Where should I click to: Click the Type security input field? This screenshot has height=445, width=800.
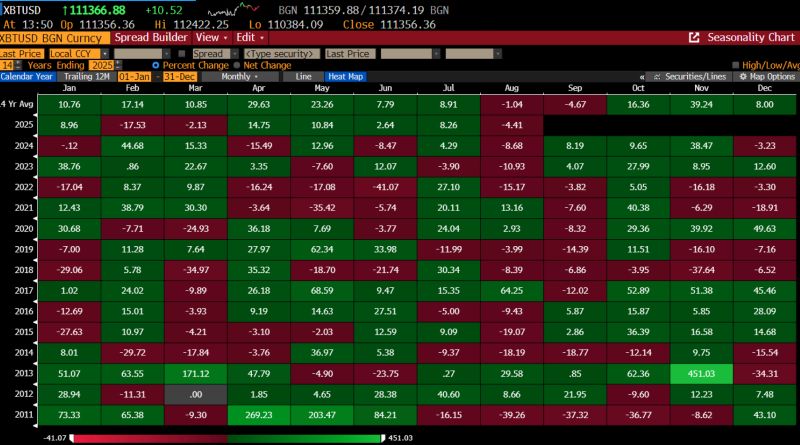click(x=282, y=54)
